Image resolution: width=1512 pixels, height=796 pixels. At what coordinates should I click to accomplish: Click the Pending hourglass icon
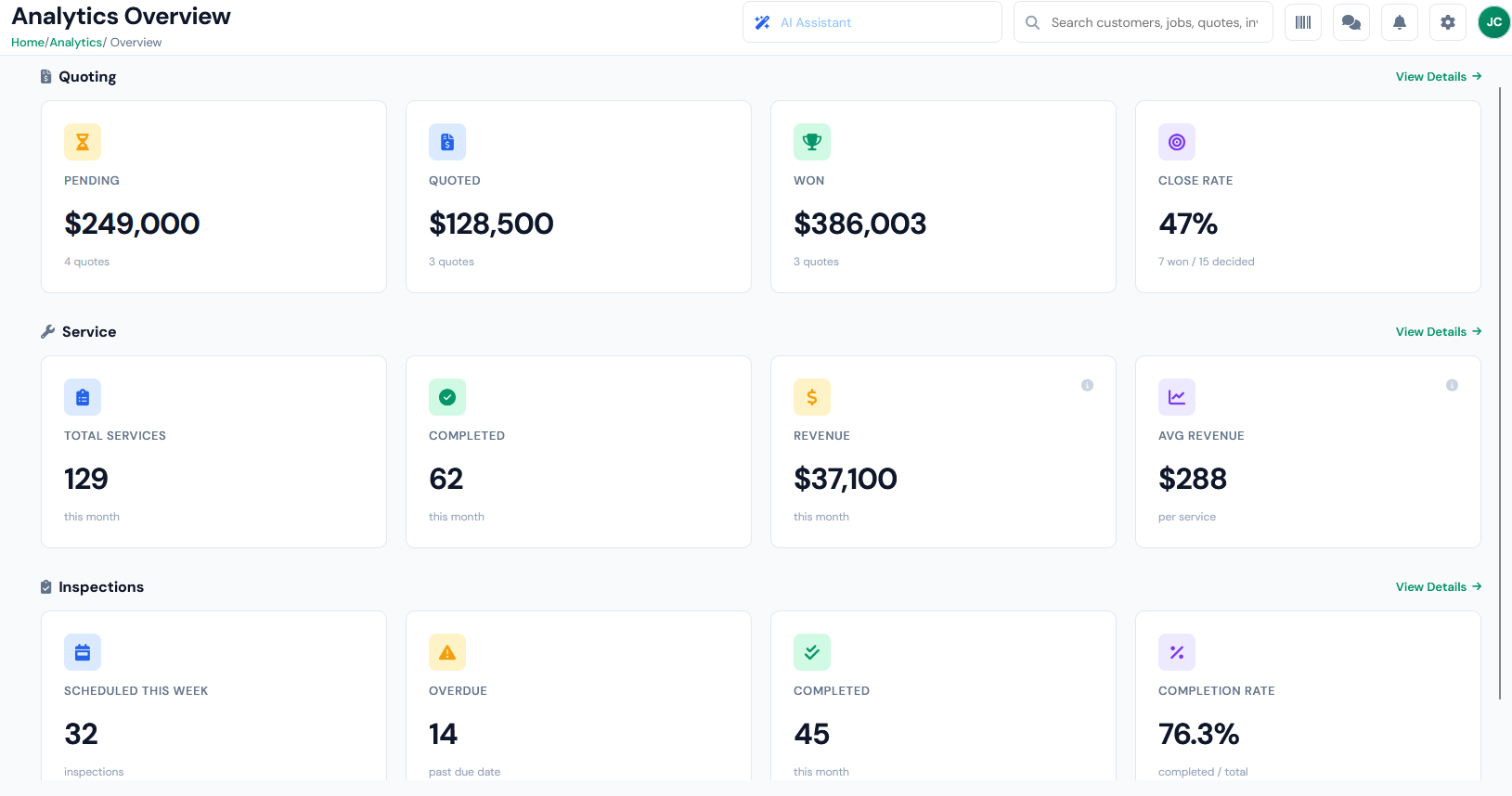click(x=83, y=142)
